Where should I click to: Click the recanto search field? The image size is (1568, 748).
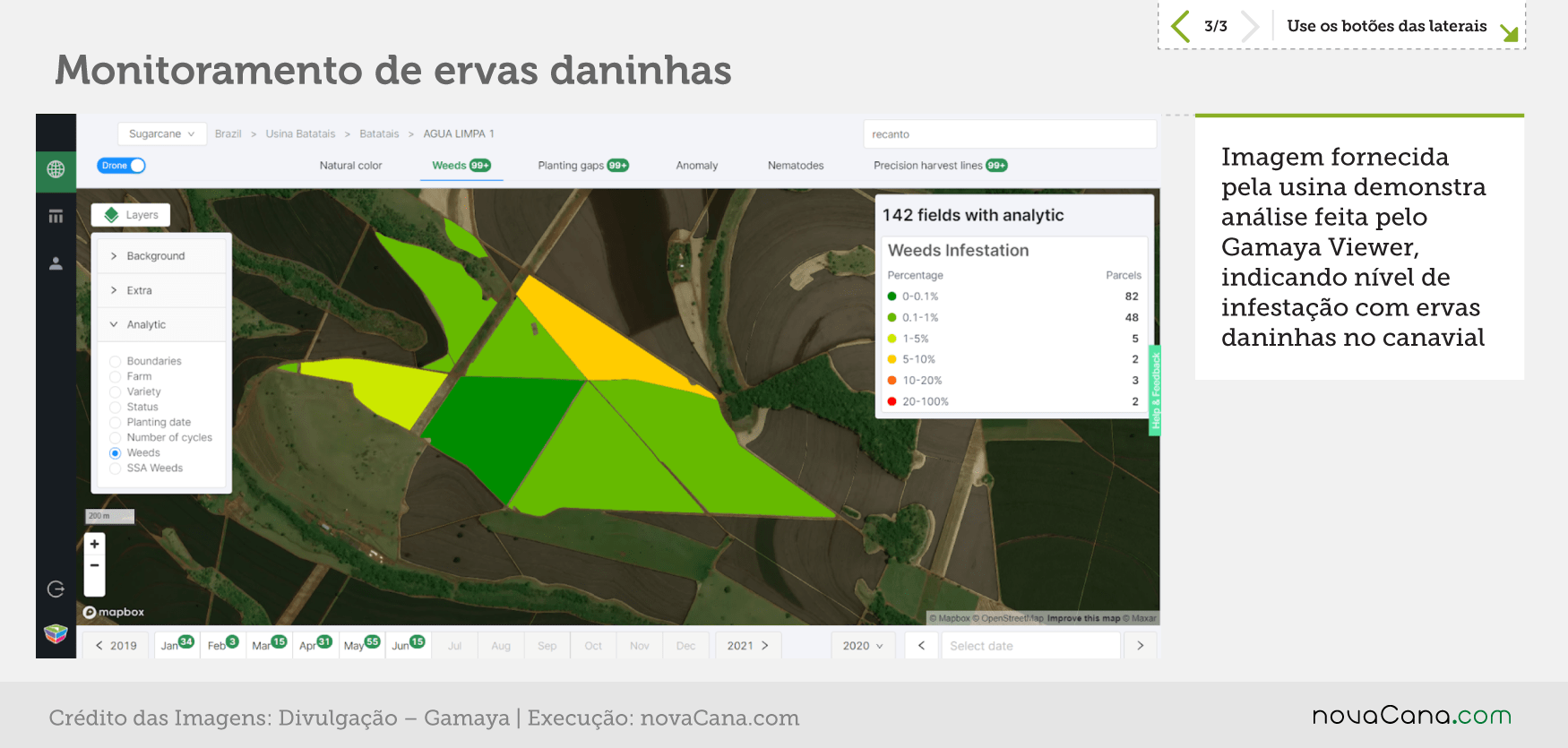(1010, 134)
